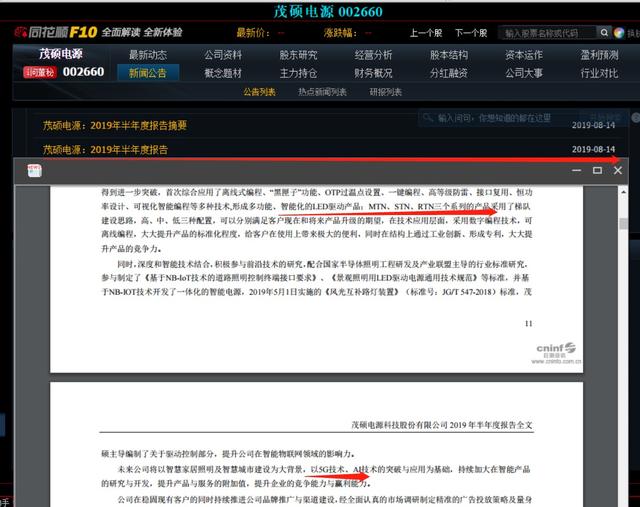This screenshot has width=640, height=507.
Task: Open the 行业对比 tab
Action: point(600,73)
